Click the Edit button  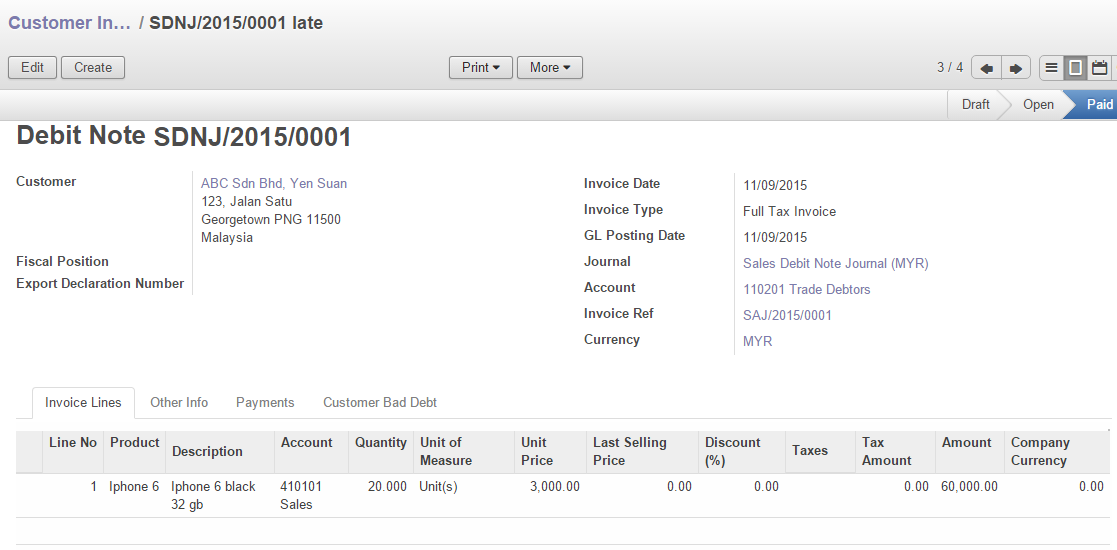[32, 68]
